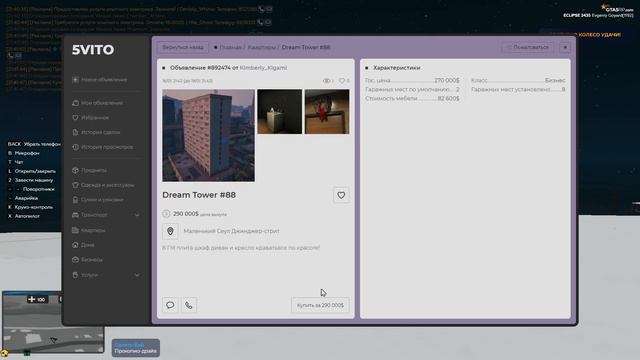Click the 'Пожаловаться' report button

click(527, 47)
